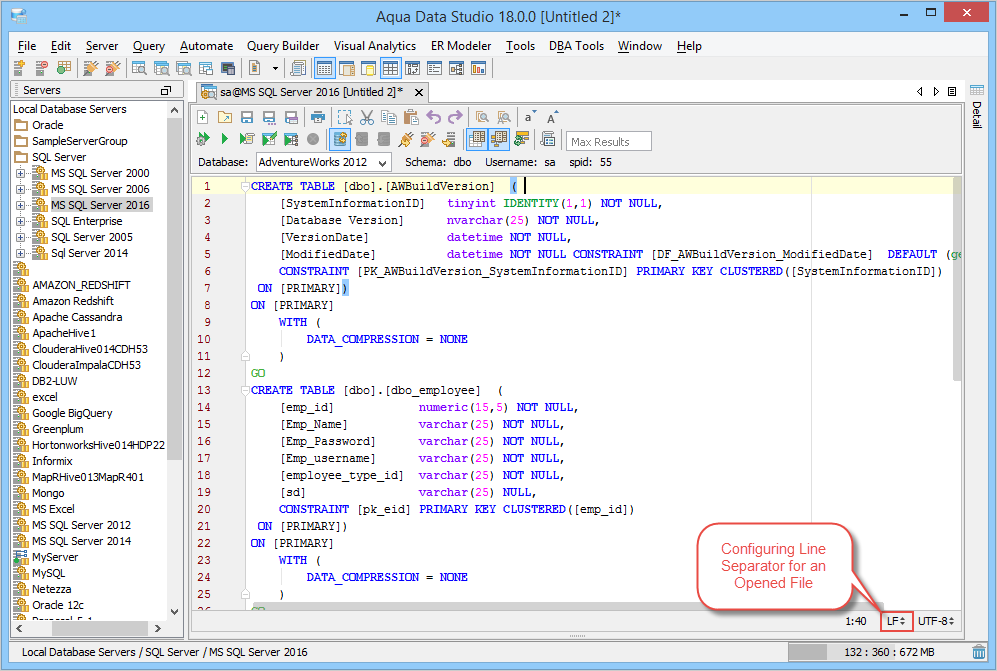Click the Undo arrow icon

click(434, 117)
